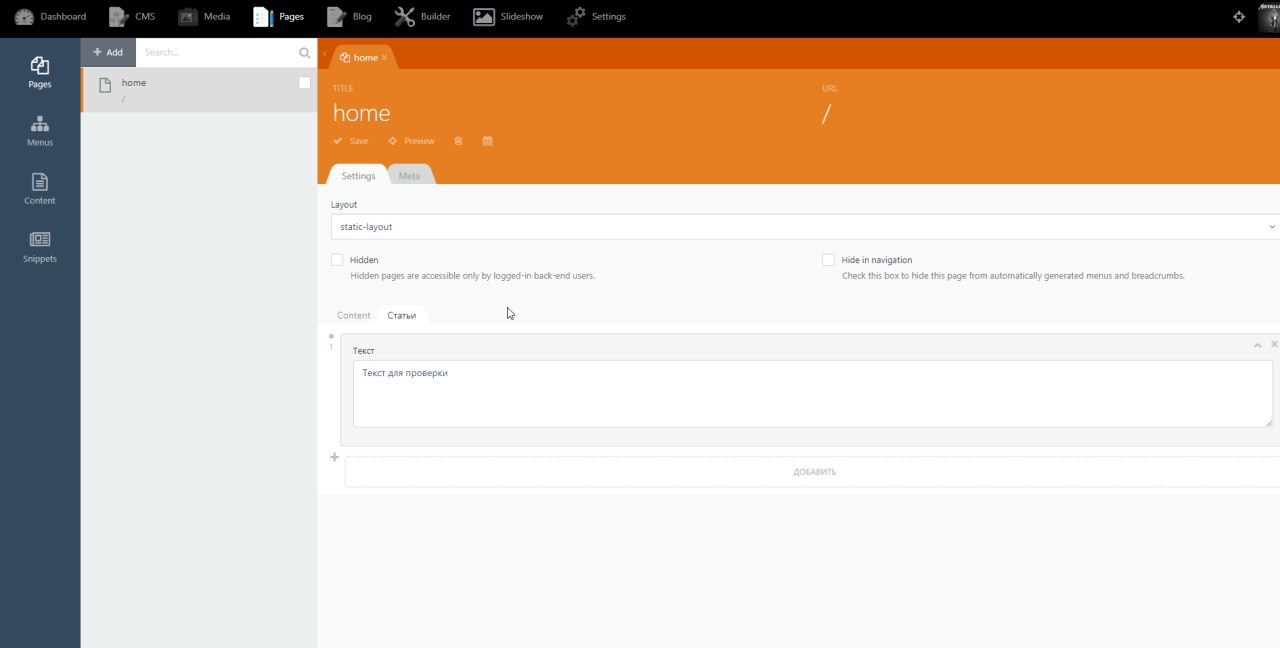Open the Layout dropdown
Screen dimensions: 1280x648
tap(805, 227)
